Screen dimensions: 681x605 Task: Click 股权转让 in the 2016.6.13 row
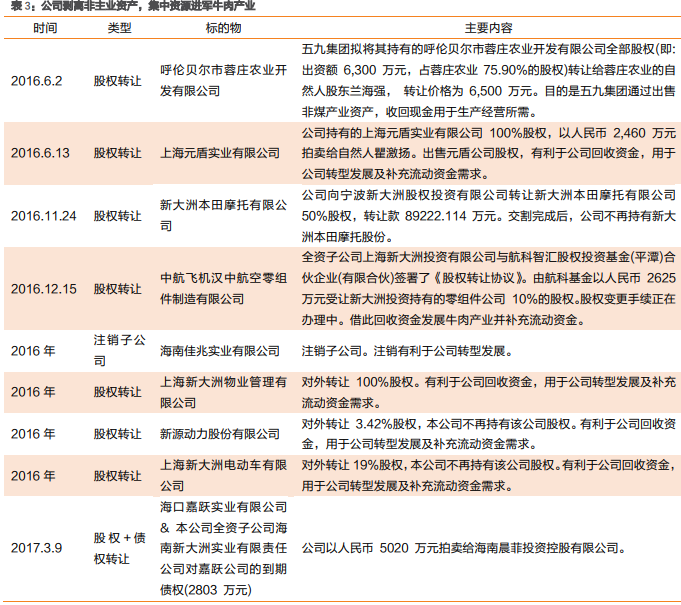118,153
